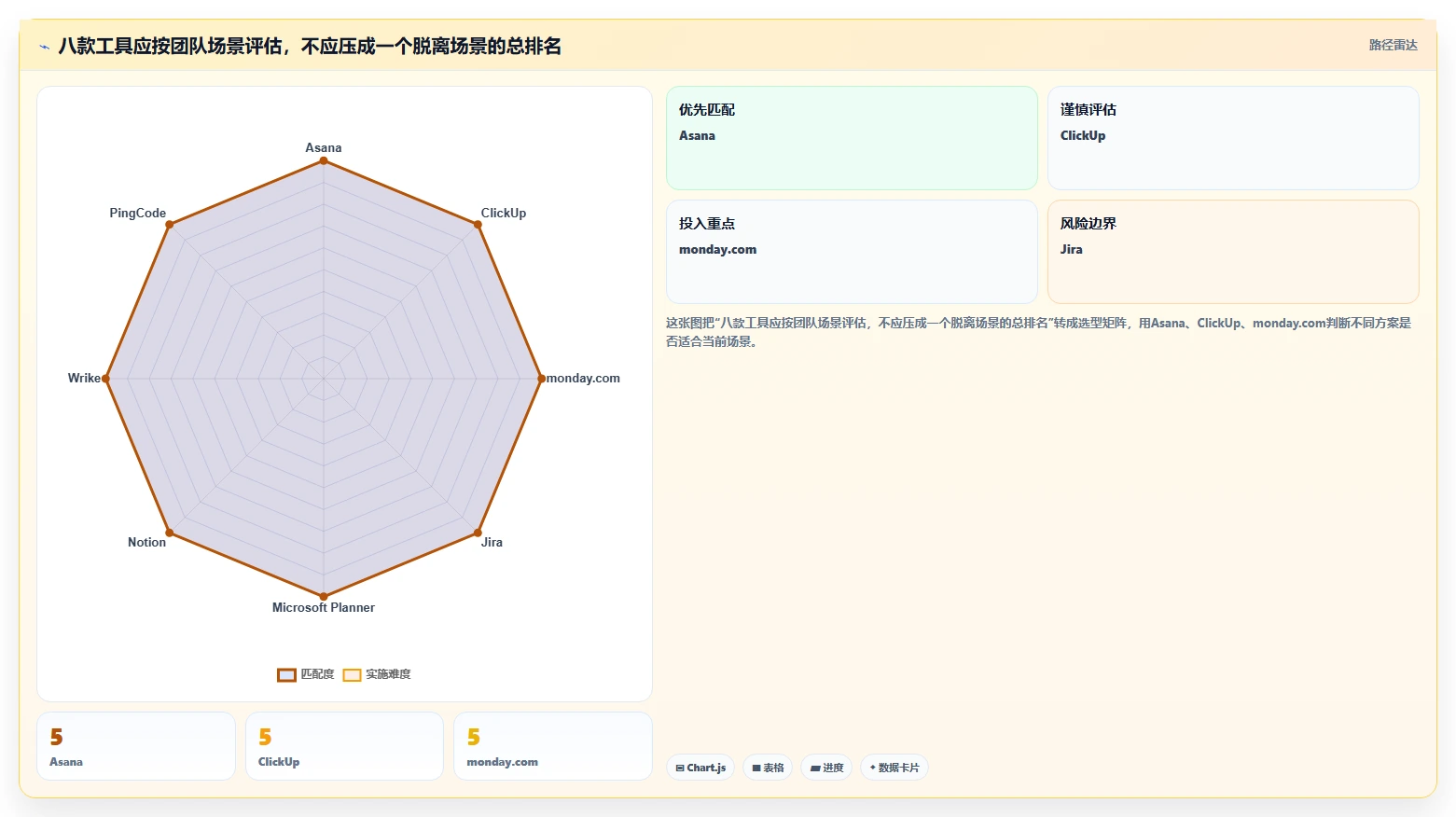Click the blue icon left of the page title
Viewport: 1456px width, 817px height.
point(44,47)
